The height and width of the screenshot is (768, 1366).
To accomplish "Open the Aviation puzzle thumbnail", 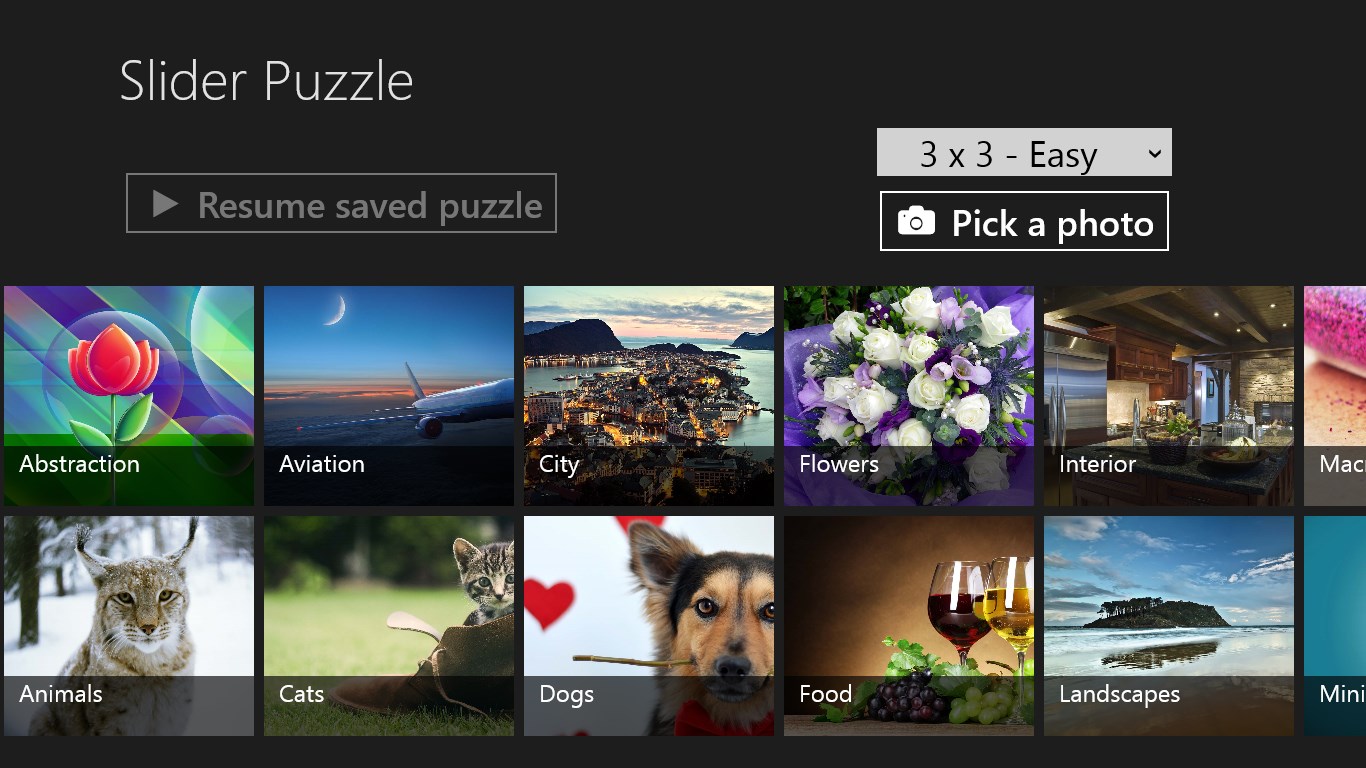I will [x=388, y=395].
